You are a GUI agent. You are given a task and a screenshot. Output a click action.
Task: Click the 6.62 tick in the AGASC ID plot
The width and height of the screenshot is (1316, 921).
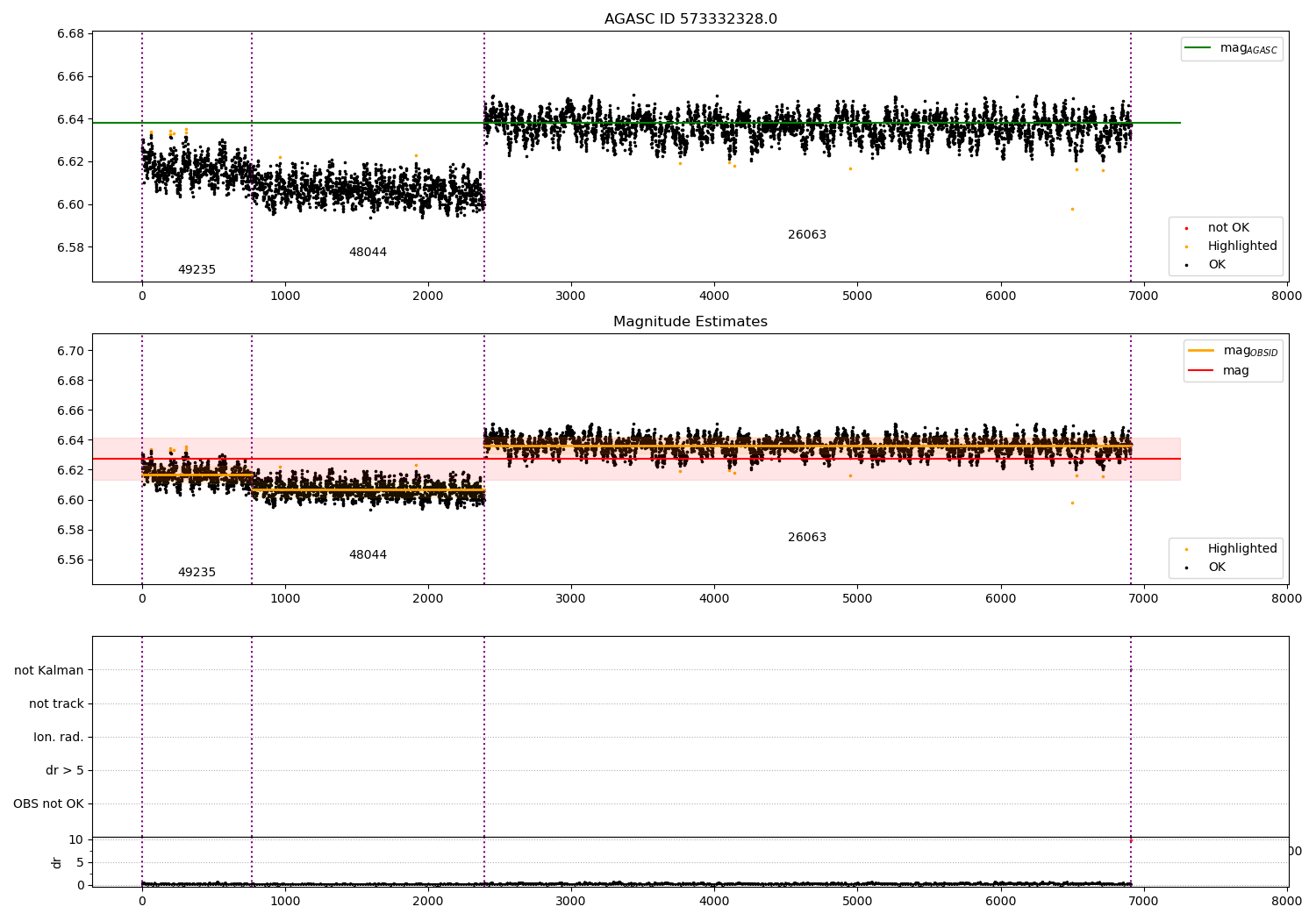click(71, 162)
